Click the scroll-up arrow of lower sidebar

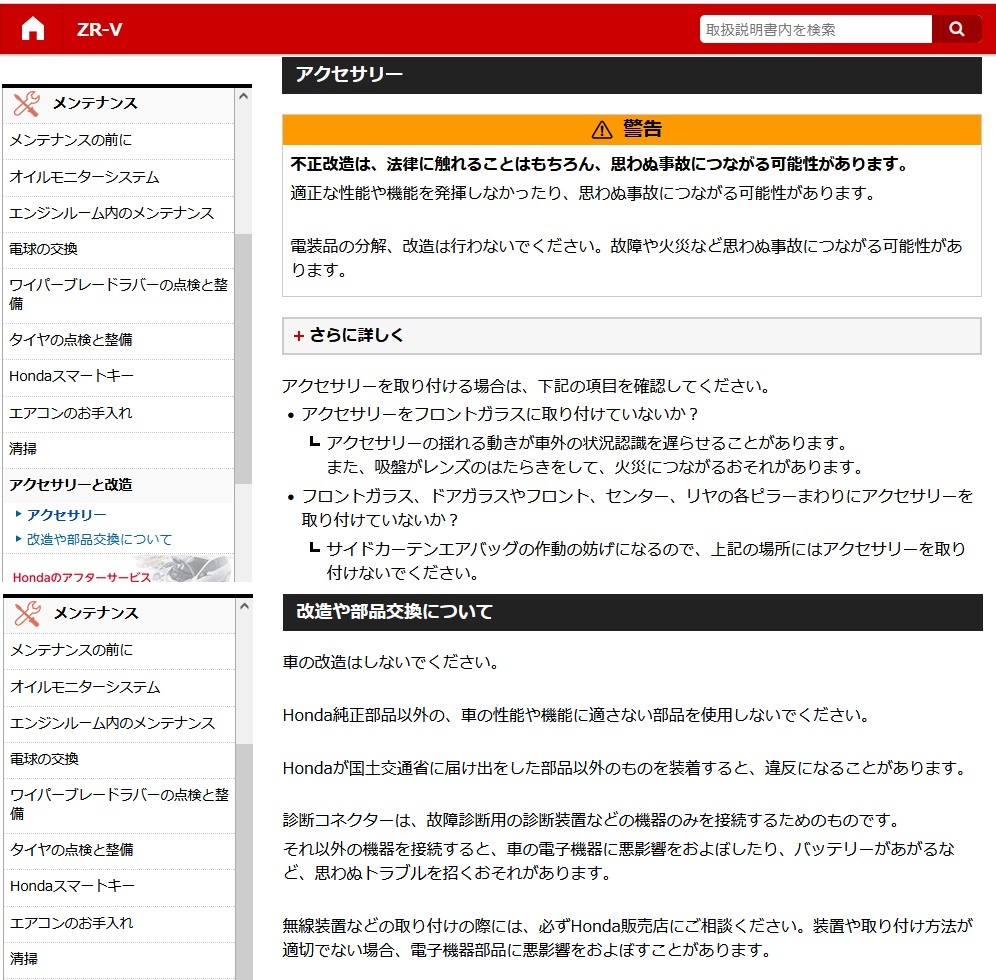tap(244, 607)
